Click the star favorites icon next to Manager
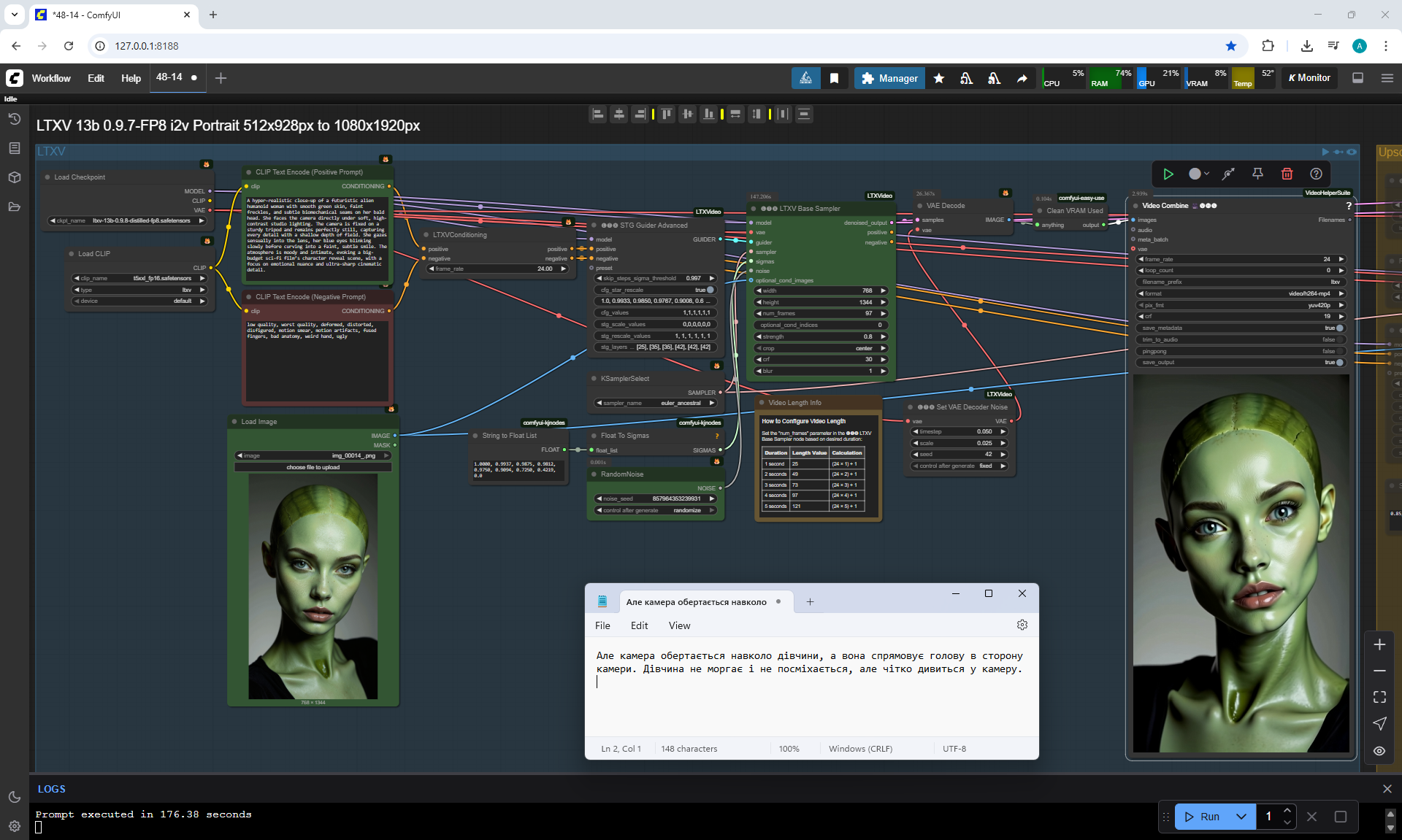1402x840 pixels. [x=939, y=78]
